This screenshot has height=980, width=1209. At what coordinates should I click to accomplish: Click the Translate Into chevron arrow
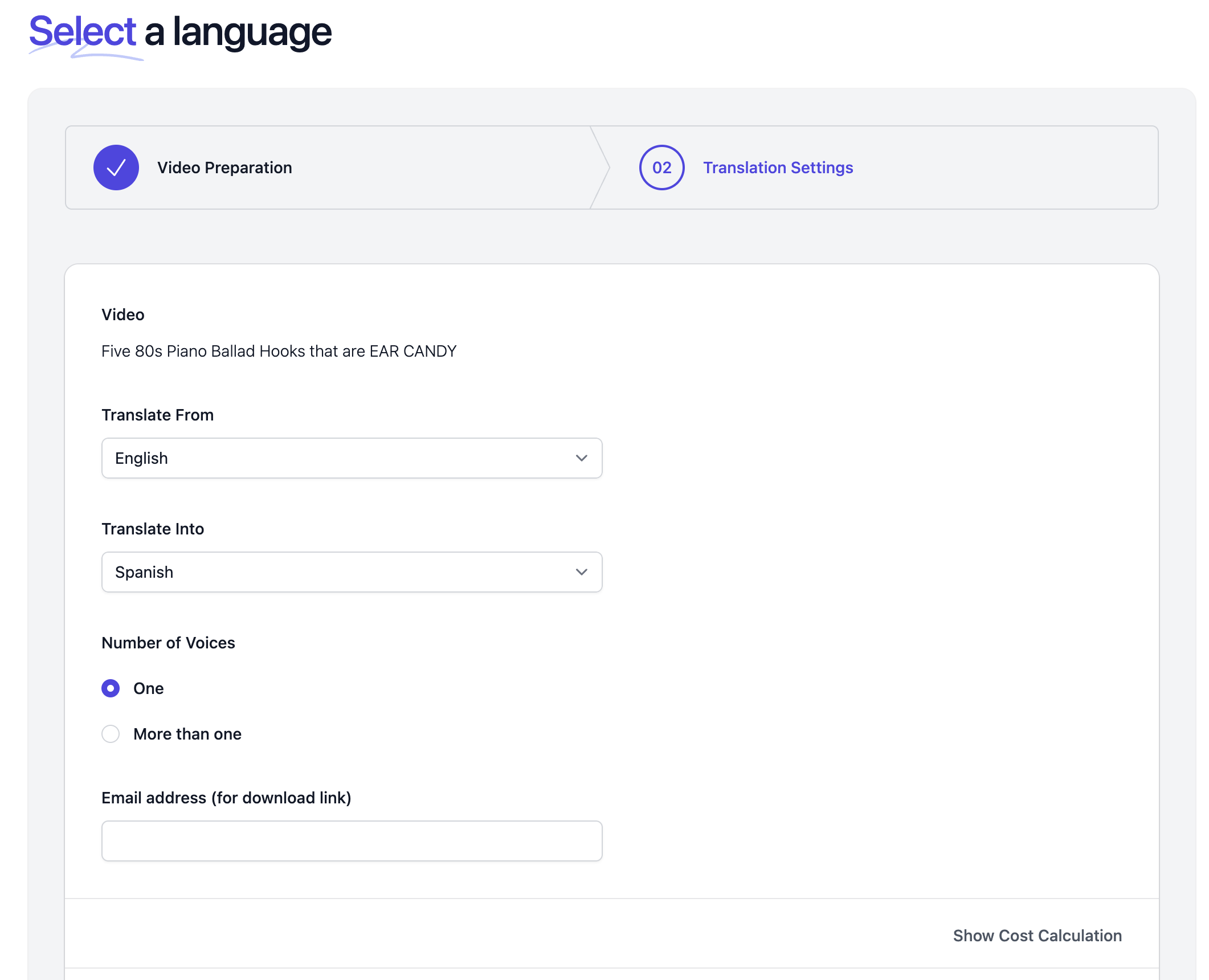[x=581, y=572]
